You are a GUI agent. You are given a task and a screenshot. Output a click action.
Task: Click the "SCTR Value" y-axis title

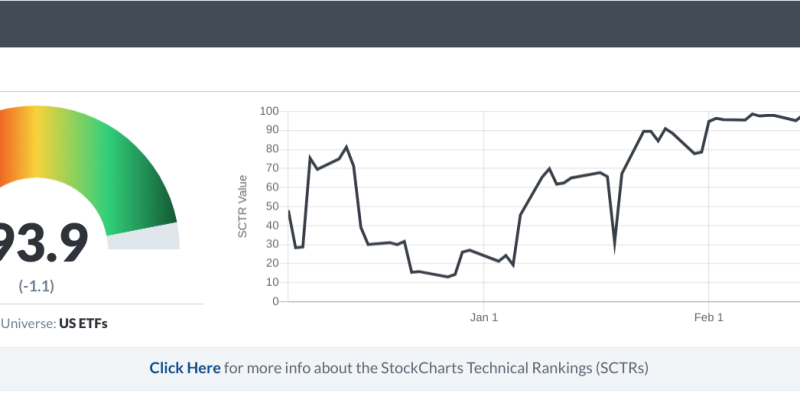[x=242, y=206]
